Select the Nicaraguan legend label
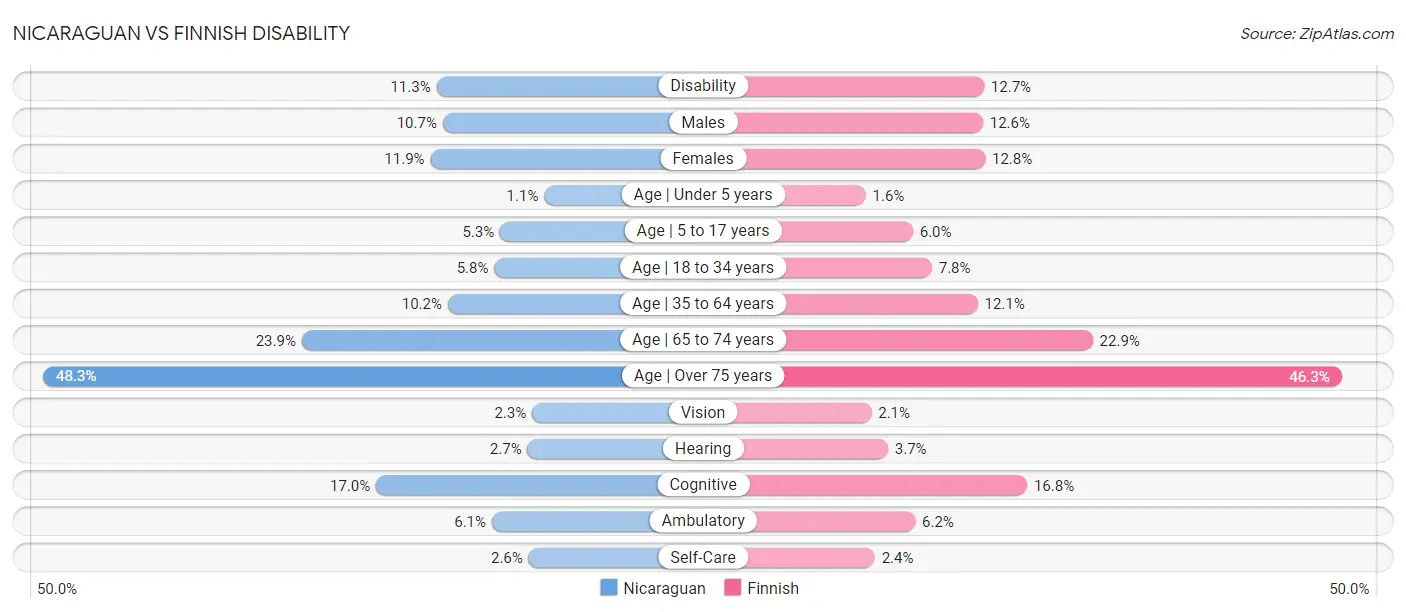Screen dimensions: 1406x612 click(664, 588)
